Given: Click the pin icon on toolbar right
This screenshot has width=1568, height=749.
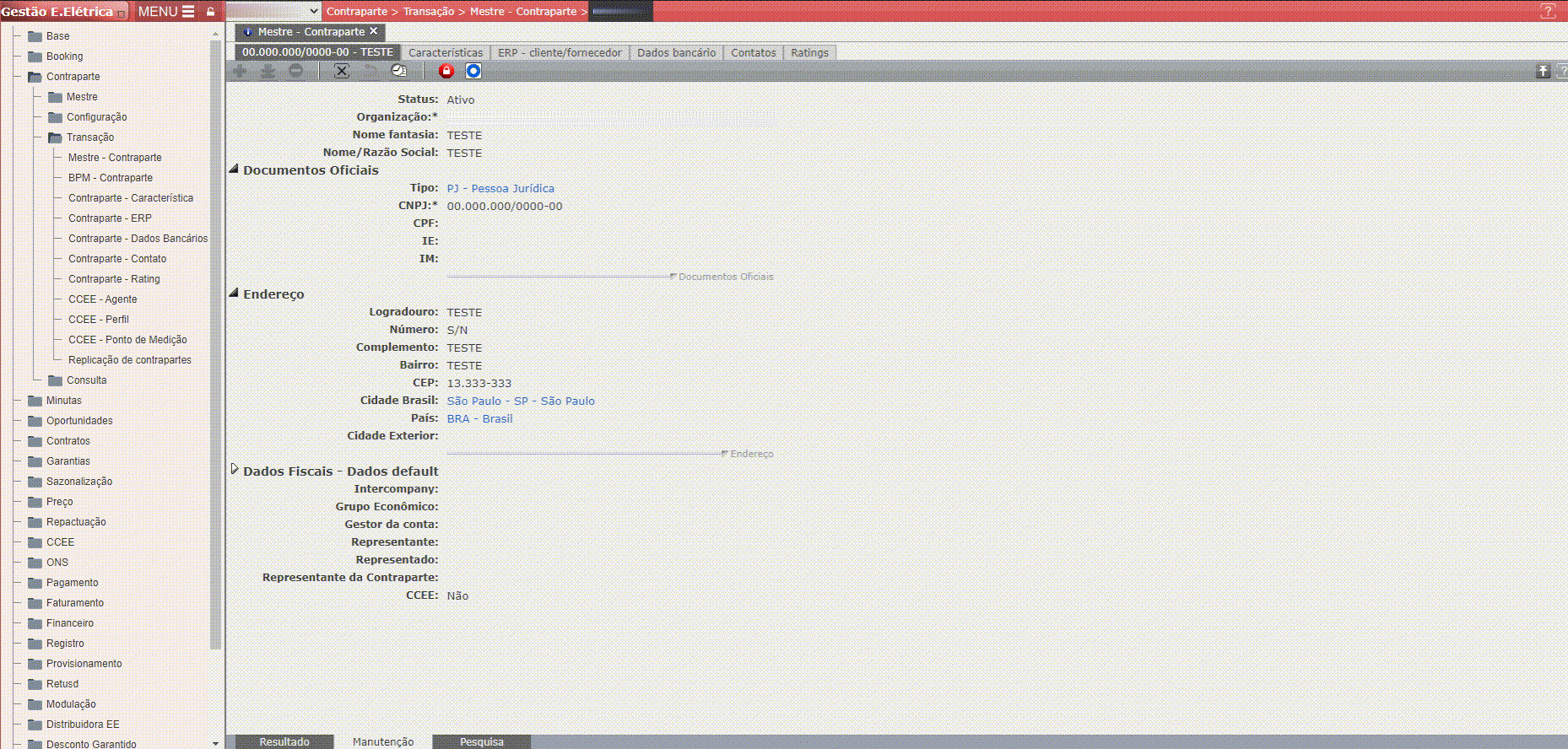Looking at the screenshot, I should click(x=1543, y=71).
